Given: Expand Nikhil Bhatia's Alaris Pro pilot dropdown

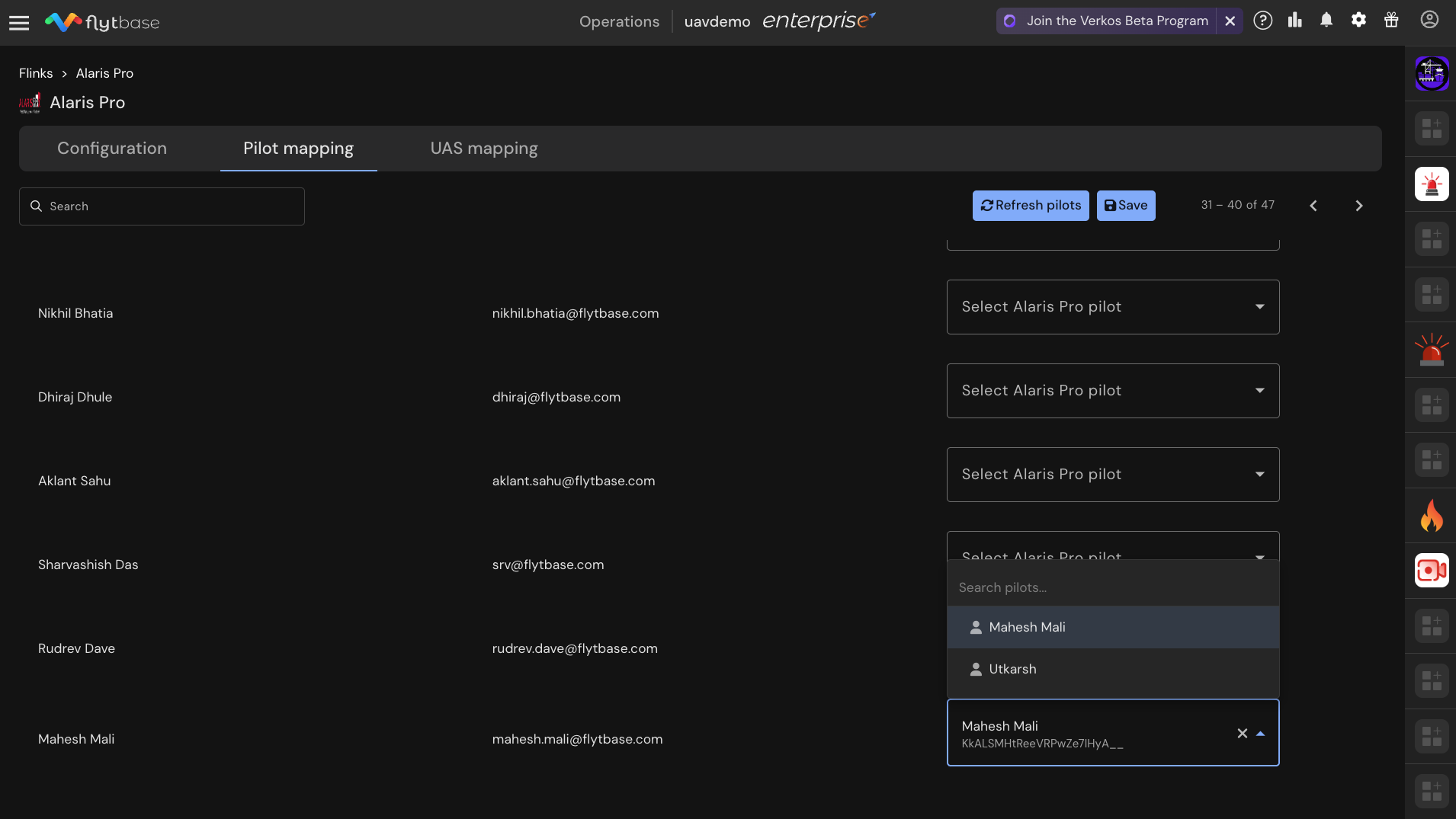Looking at the screenshot, I should (1112, 307).
